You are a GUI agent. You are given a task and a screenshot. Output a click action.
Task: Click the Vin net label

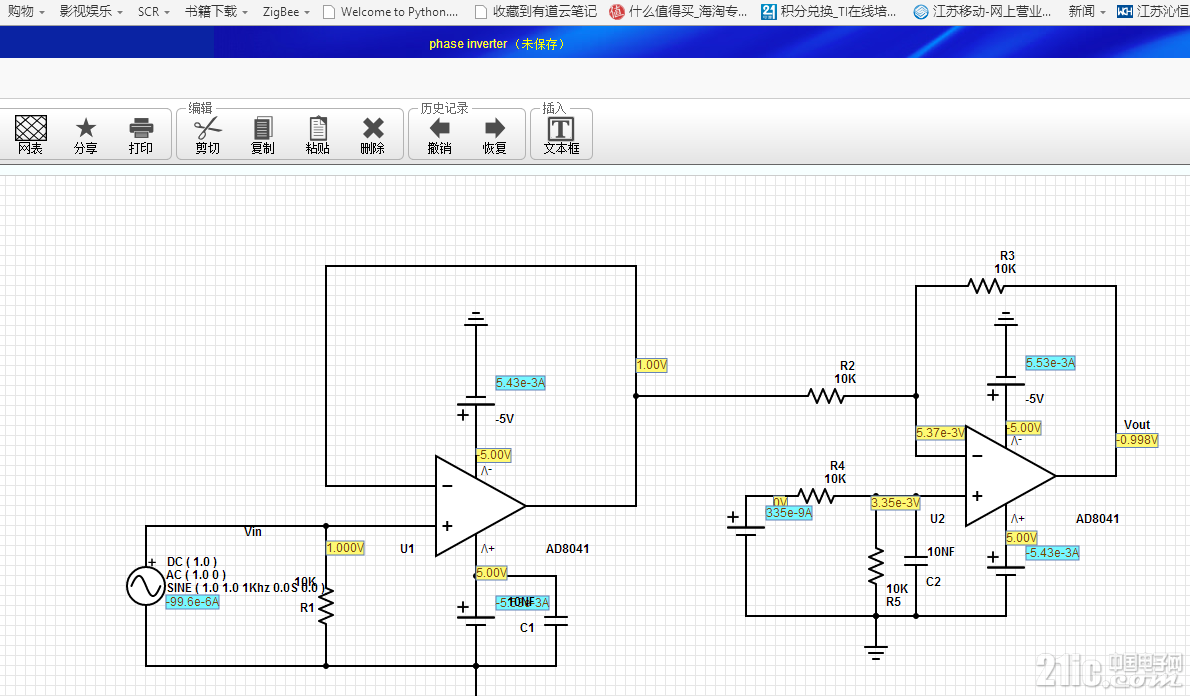(x=253, y=532)
